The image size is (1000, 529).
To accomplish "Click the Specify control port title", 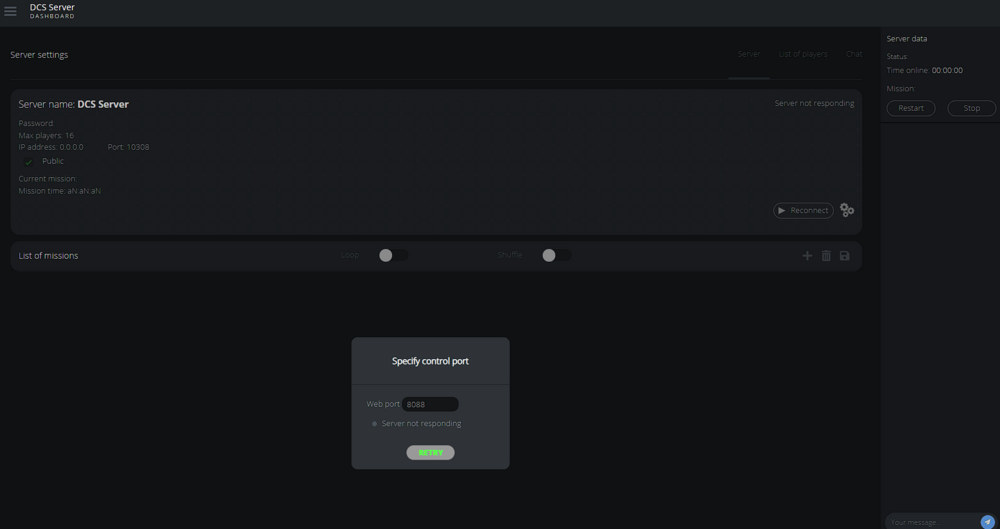I will 430,361.
